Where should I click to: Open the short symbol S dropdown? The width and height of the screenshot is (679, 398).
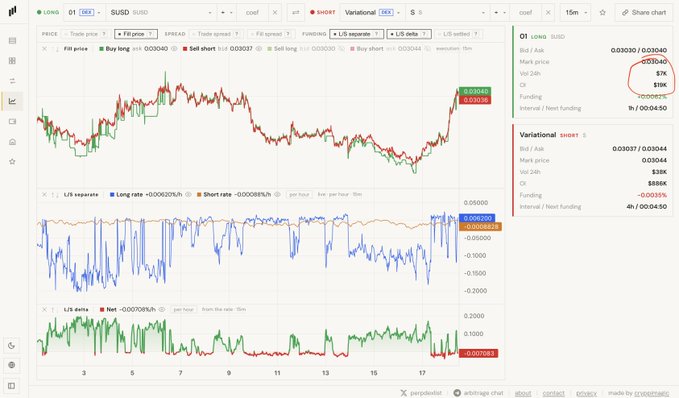click(x=448, y=13)
